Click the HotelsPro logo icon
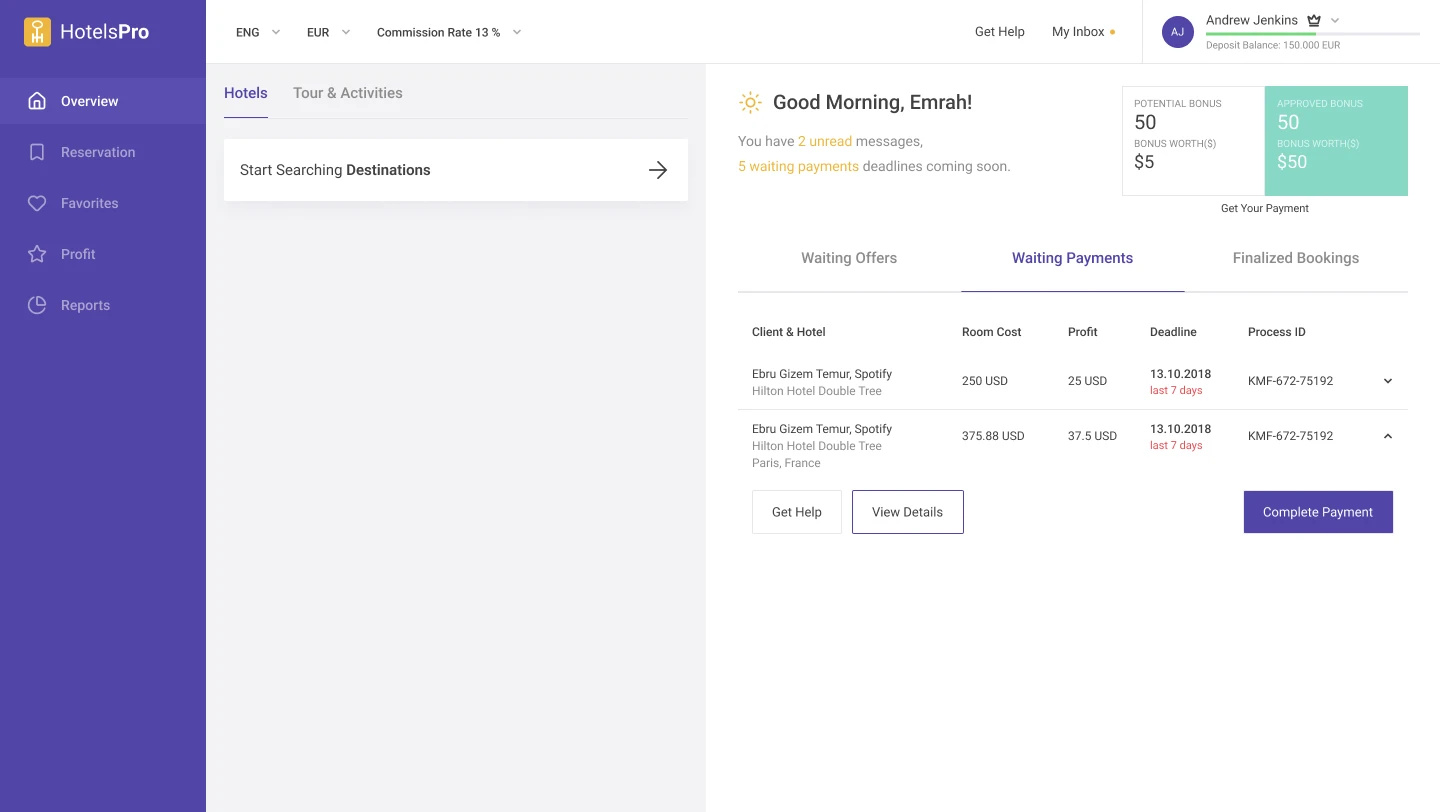 tap(37, 32)
